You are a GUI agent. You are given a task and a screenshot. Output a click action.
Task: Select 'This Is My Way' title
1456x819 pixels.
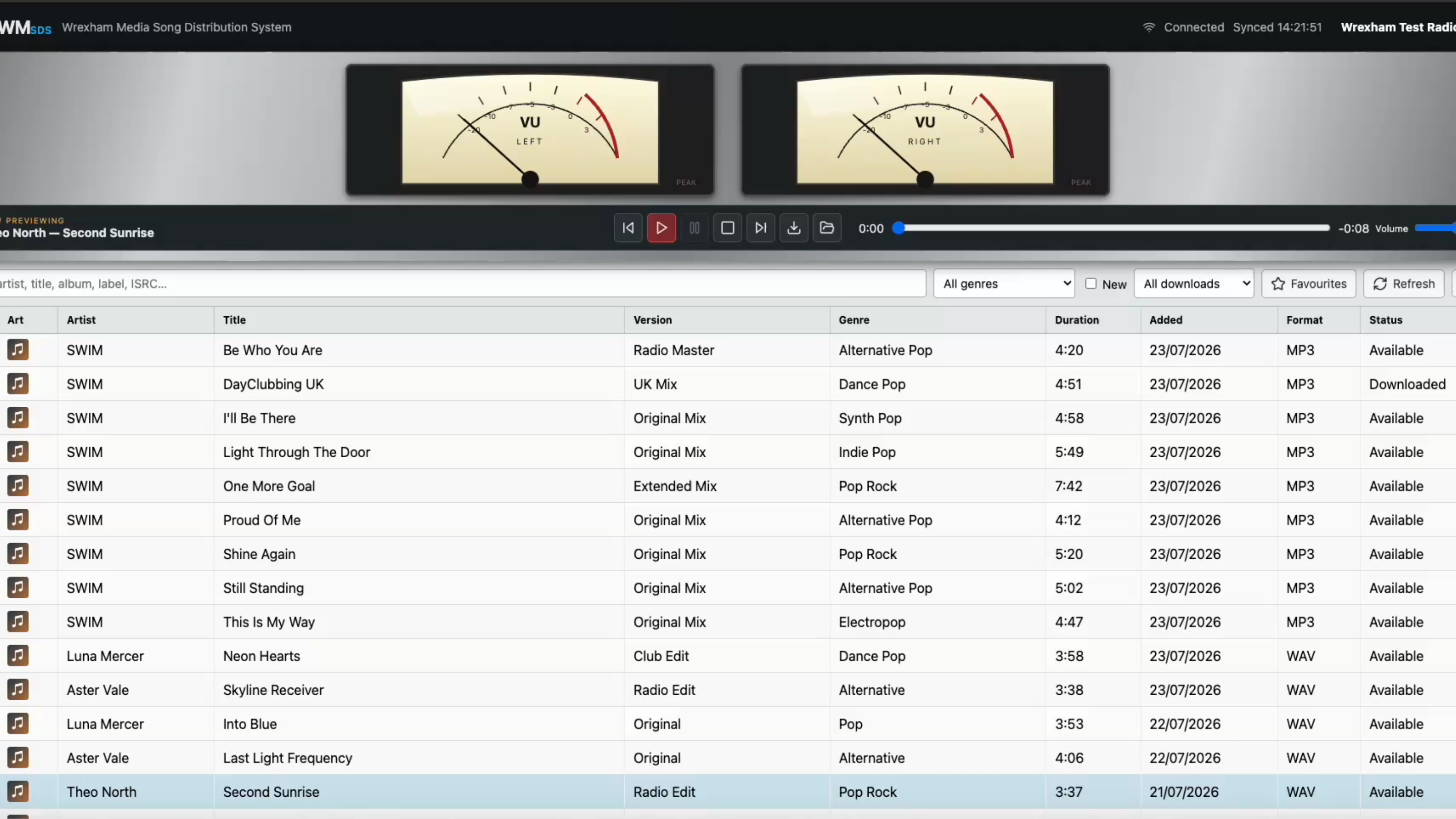point(268,622)
